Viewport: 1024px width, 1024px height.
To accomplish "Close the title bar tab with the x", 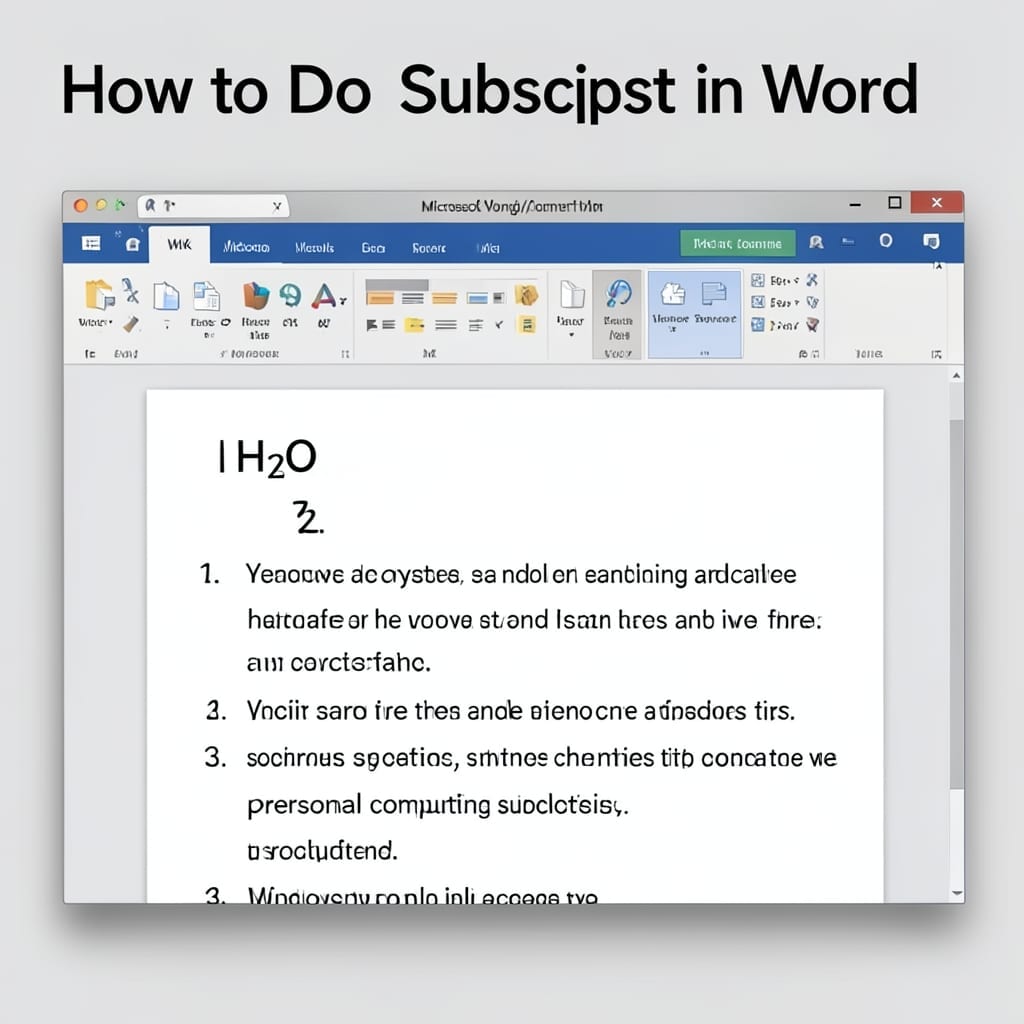I will [x=277, y=206].
